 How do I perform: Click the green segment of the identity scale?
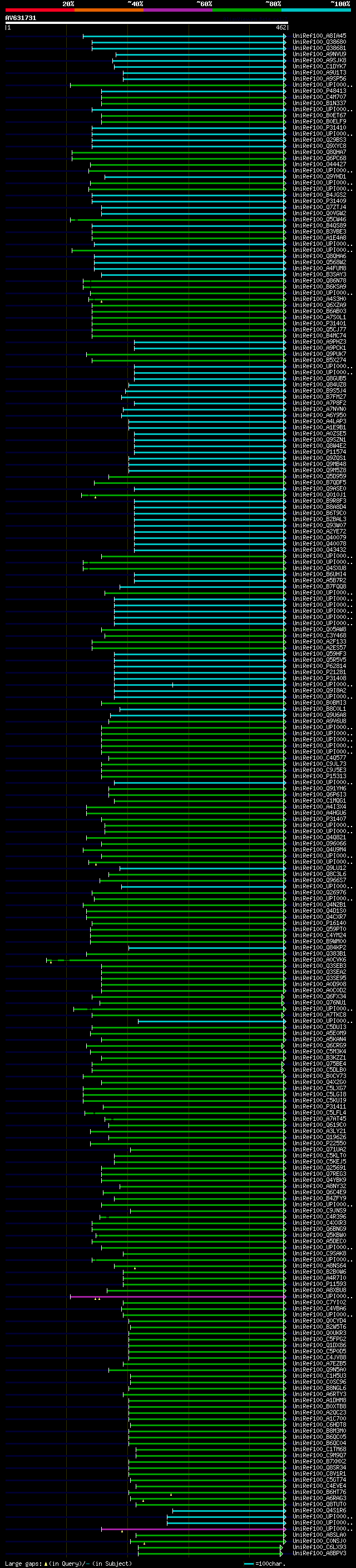247,11
